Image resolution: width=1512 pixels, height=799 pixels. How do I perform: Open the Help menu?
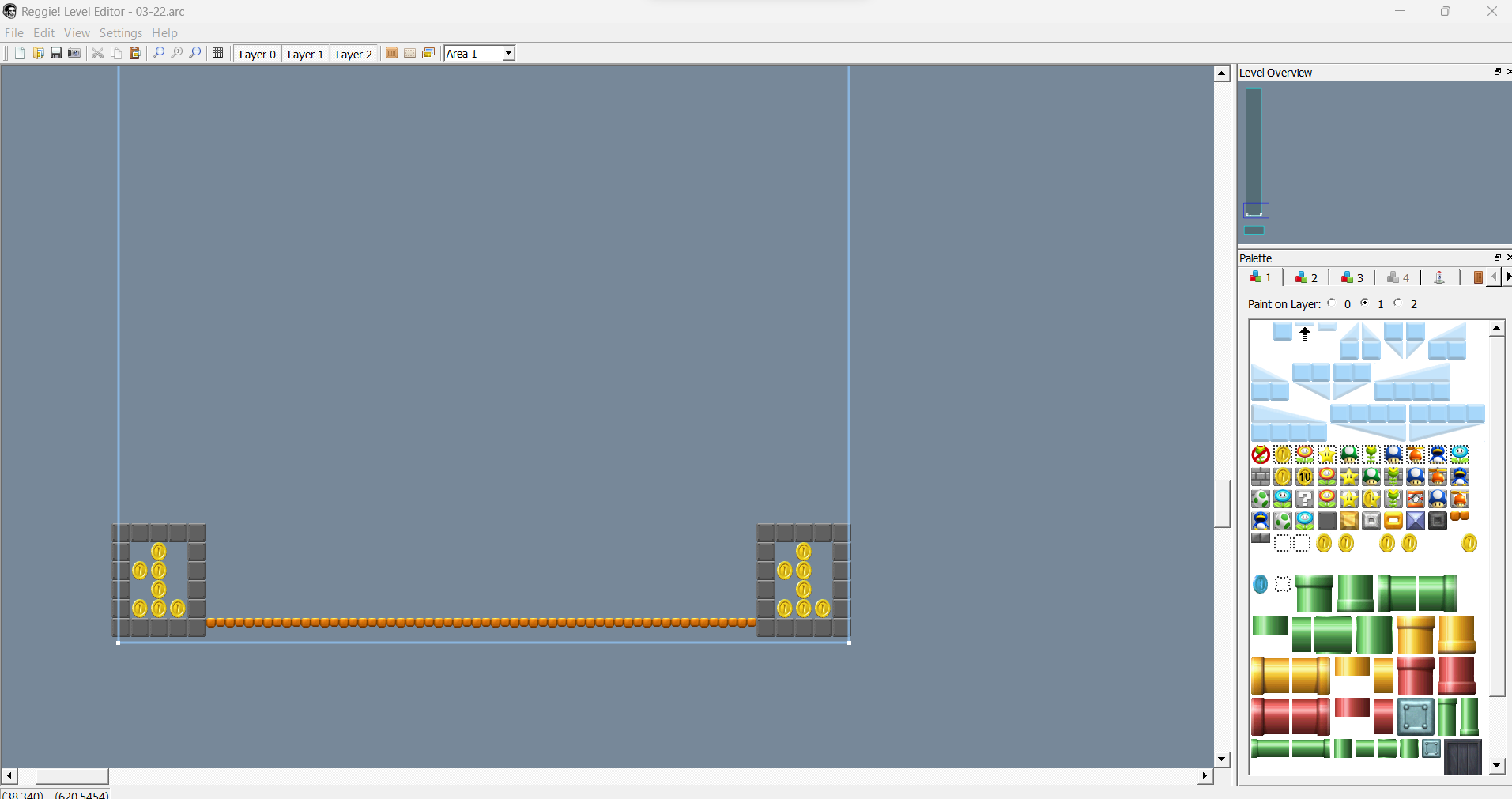coord(164,32)
